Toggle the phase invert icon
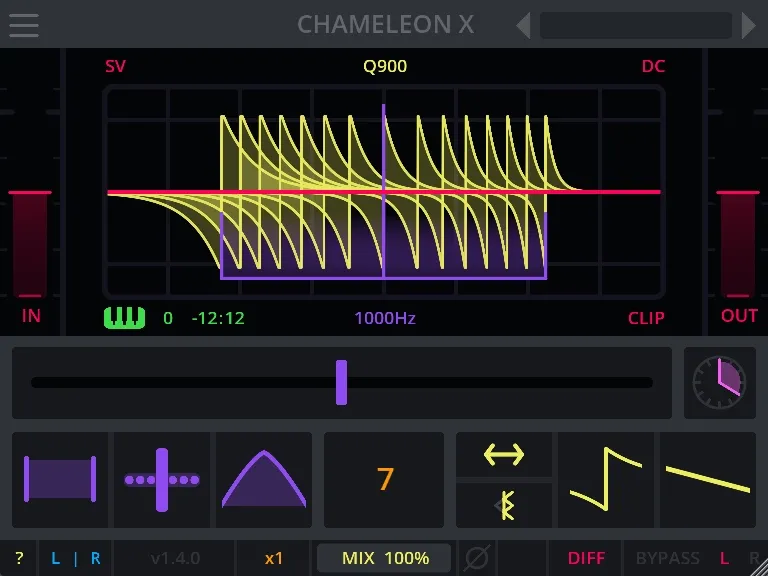Screen dimensions: 768x576 click(x=477, y=558)
